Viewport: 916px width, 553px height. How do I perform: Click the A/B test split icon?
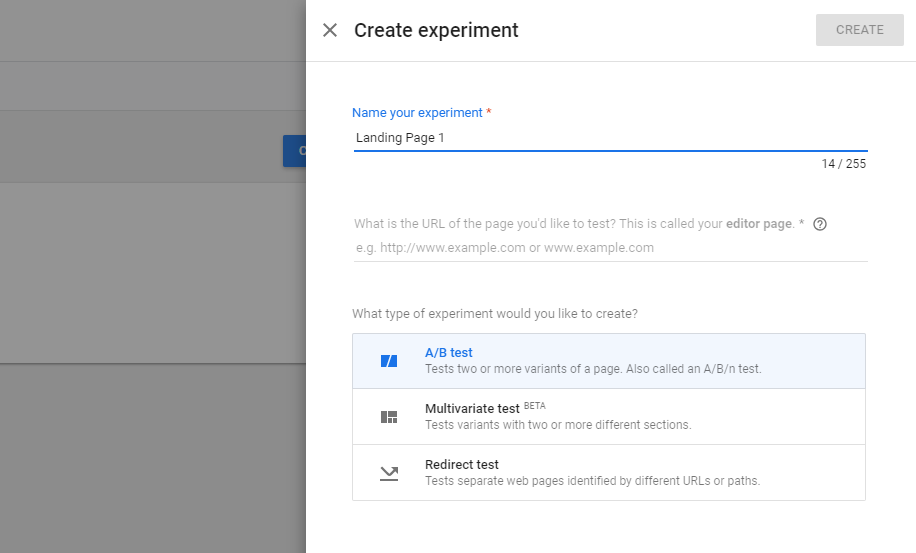pyautogui.click(x=389, y=361)
